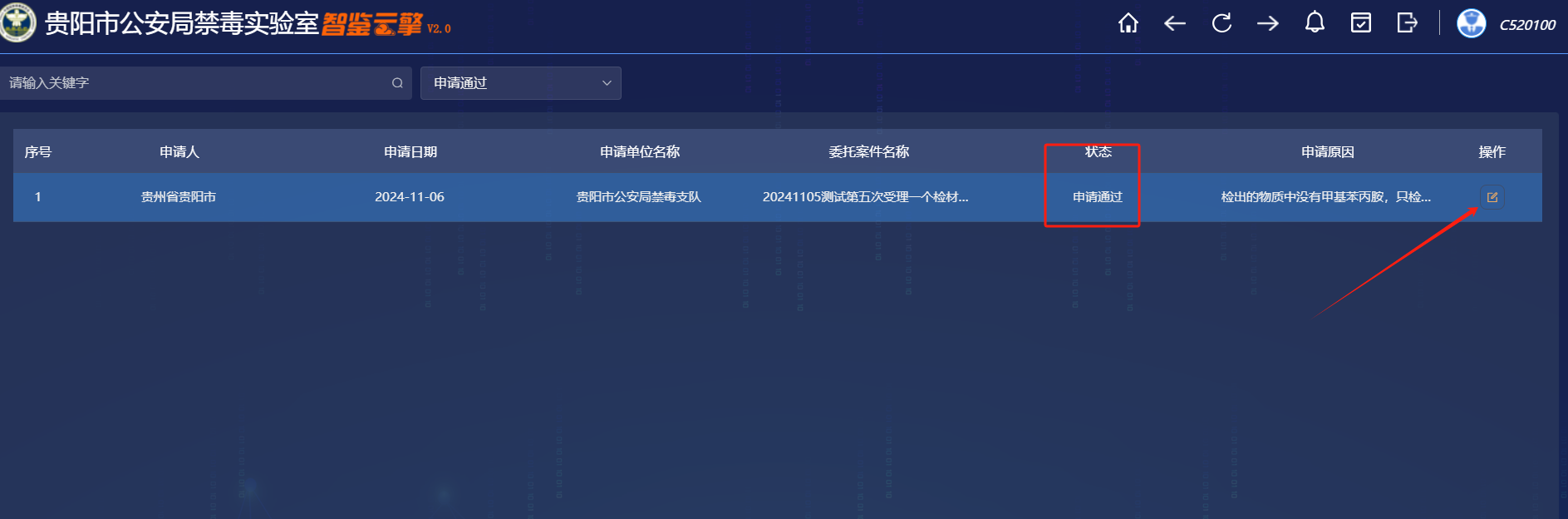Screen dimensions: 1568x519
Task: Click the 申请人 column header
Action: pos(179,152)
